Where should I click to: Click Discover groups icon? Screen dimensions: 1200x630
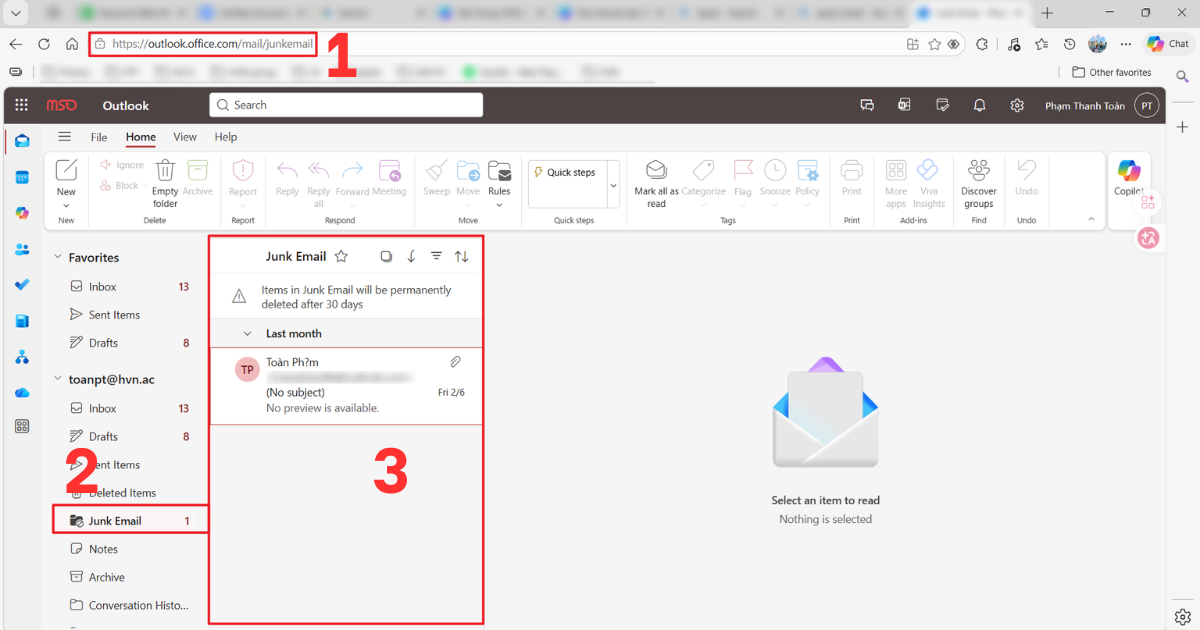[978, 172]
